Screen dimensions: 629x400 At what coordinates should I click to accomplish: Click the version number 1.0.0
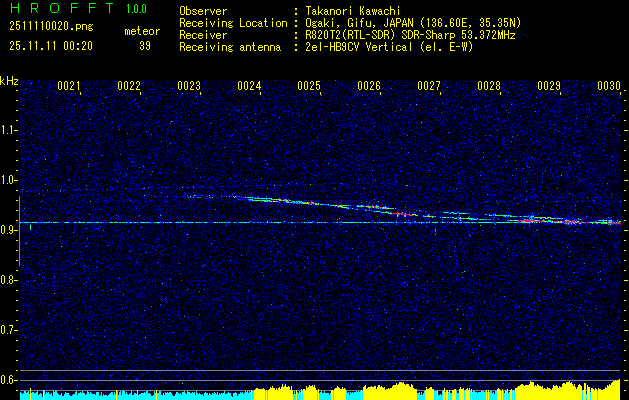(139, 10)
